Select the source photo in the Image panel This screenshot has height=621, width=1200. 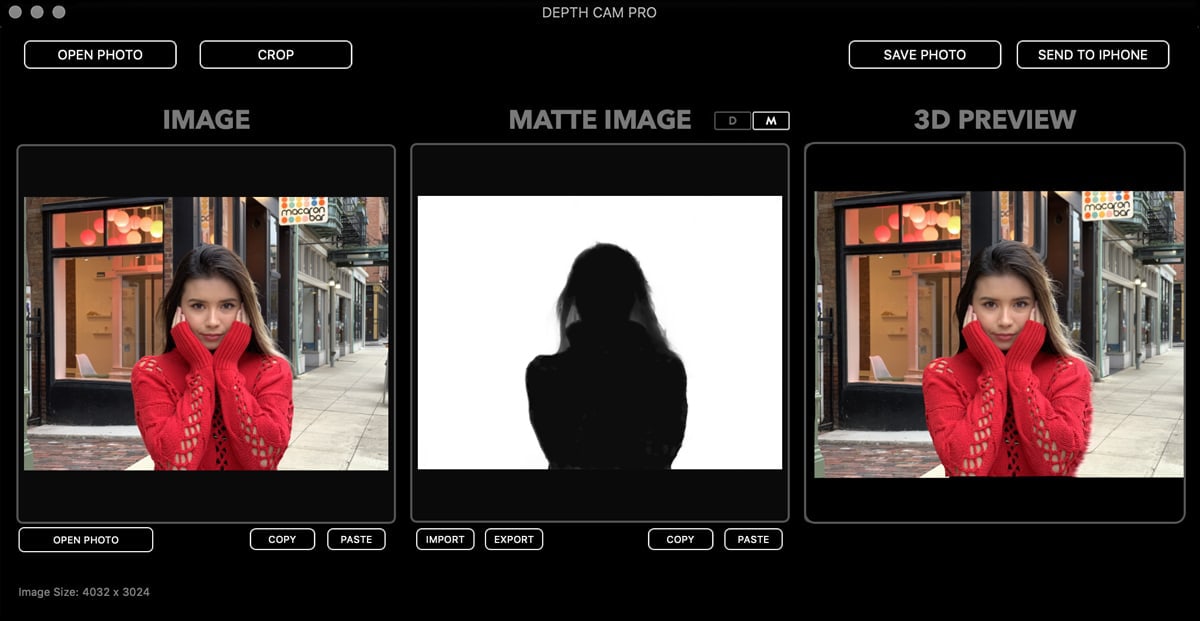tap(206, 333)
